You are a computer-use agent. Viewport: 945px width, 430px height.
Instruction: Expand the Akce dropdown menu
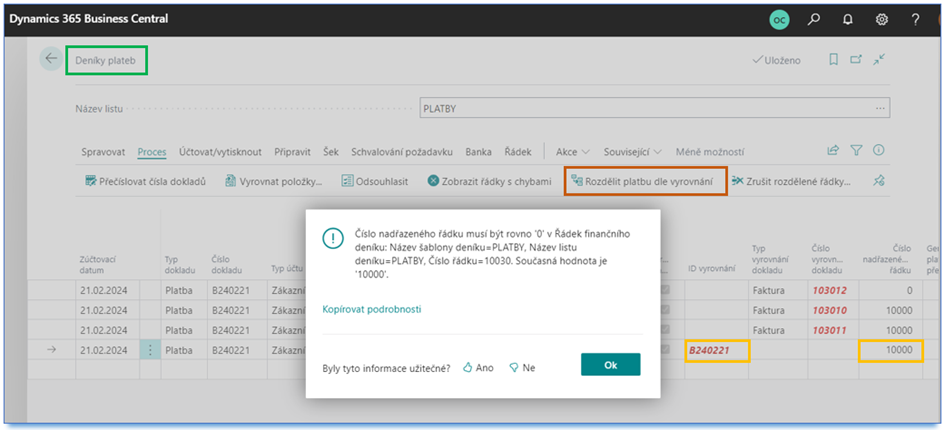[572, 152]
